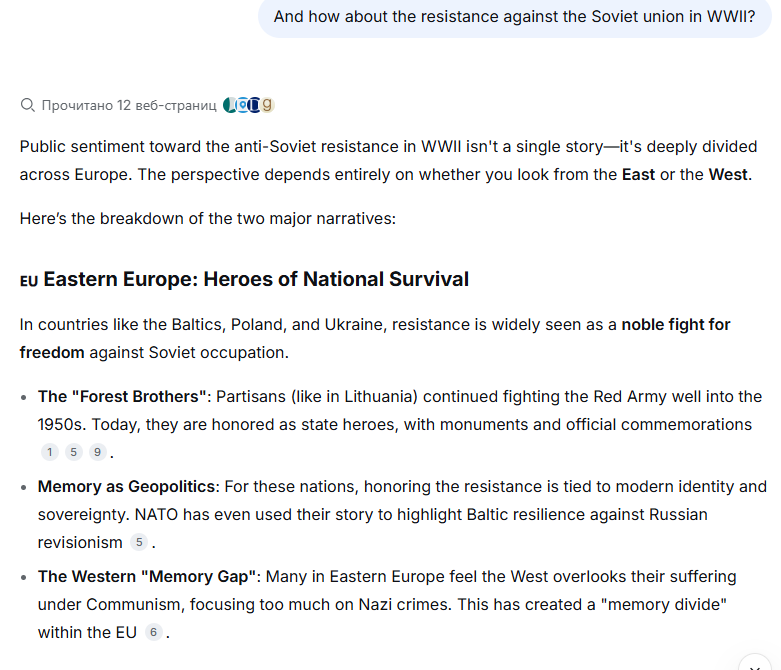Click the bold "noble fight for" phrase

[676, 324]
